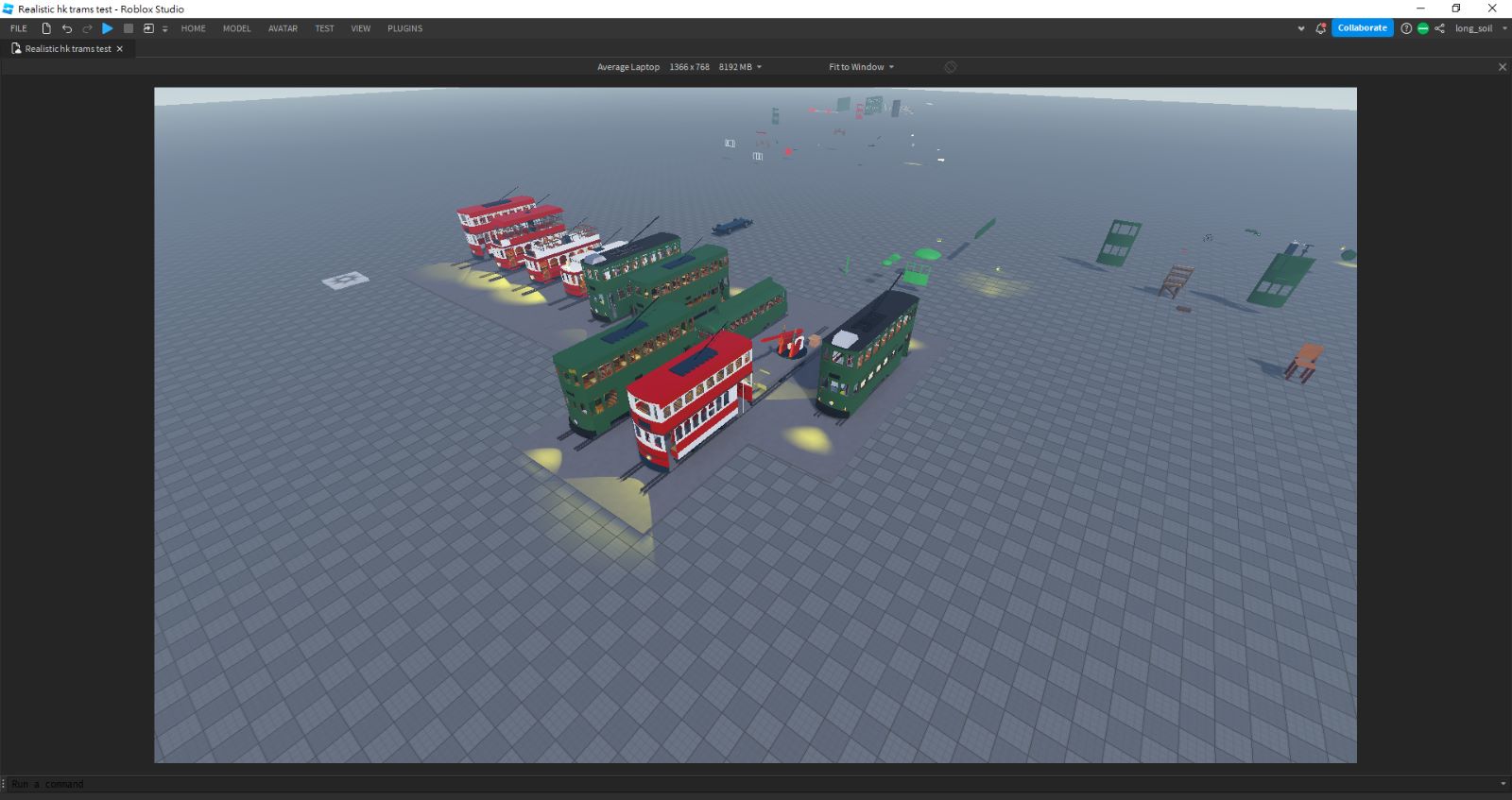The image size is (1512, 800).
Task: Close the Realistic hk trams test tab
Action: 119,49
